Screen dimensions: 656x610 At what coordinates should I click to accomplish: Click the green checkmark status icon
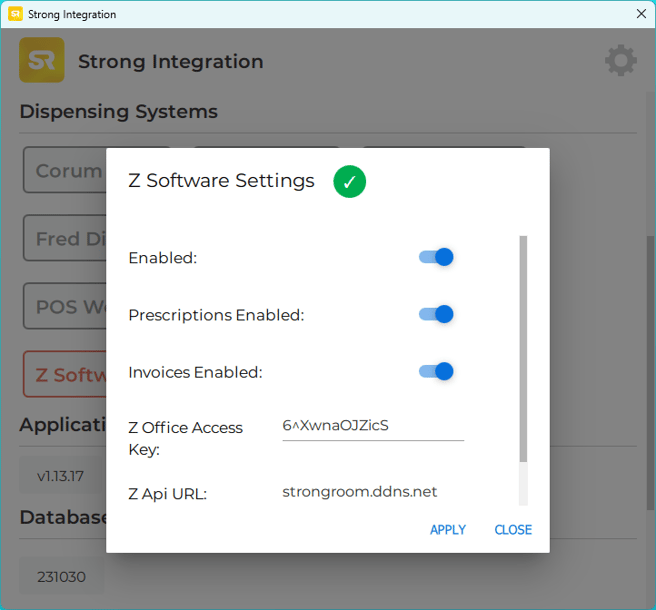(349, 182)
